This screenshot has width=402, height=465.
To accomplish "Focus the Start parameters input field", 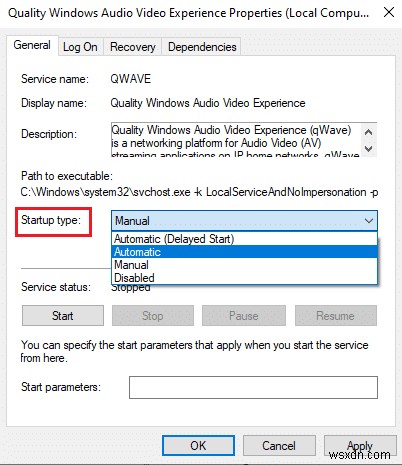I will coord(253,387).
